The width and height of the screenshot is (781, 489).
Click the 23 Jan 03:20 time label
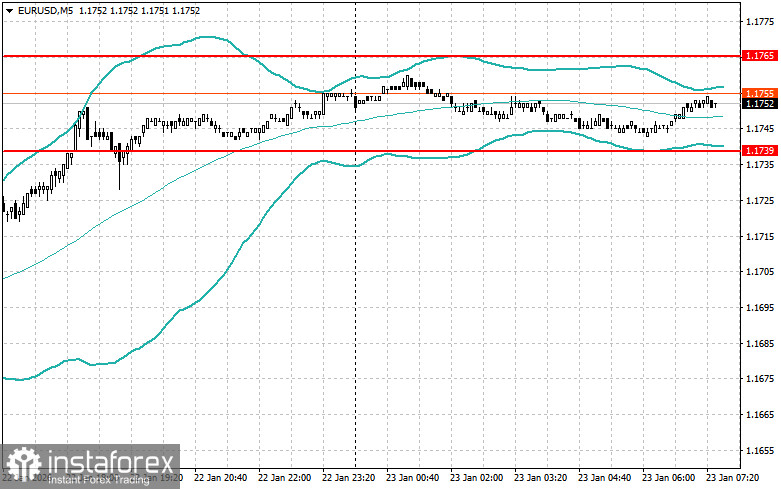540,478
